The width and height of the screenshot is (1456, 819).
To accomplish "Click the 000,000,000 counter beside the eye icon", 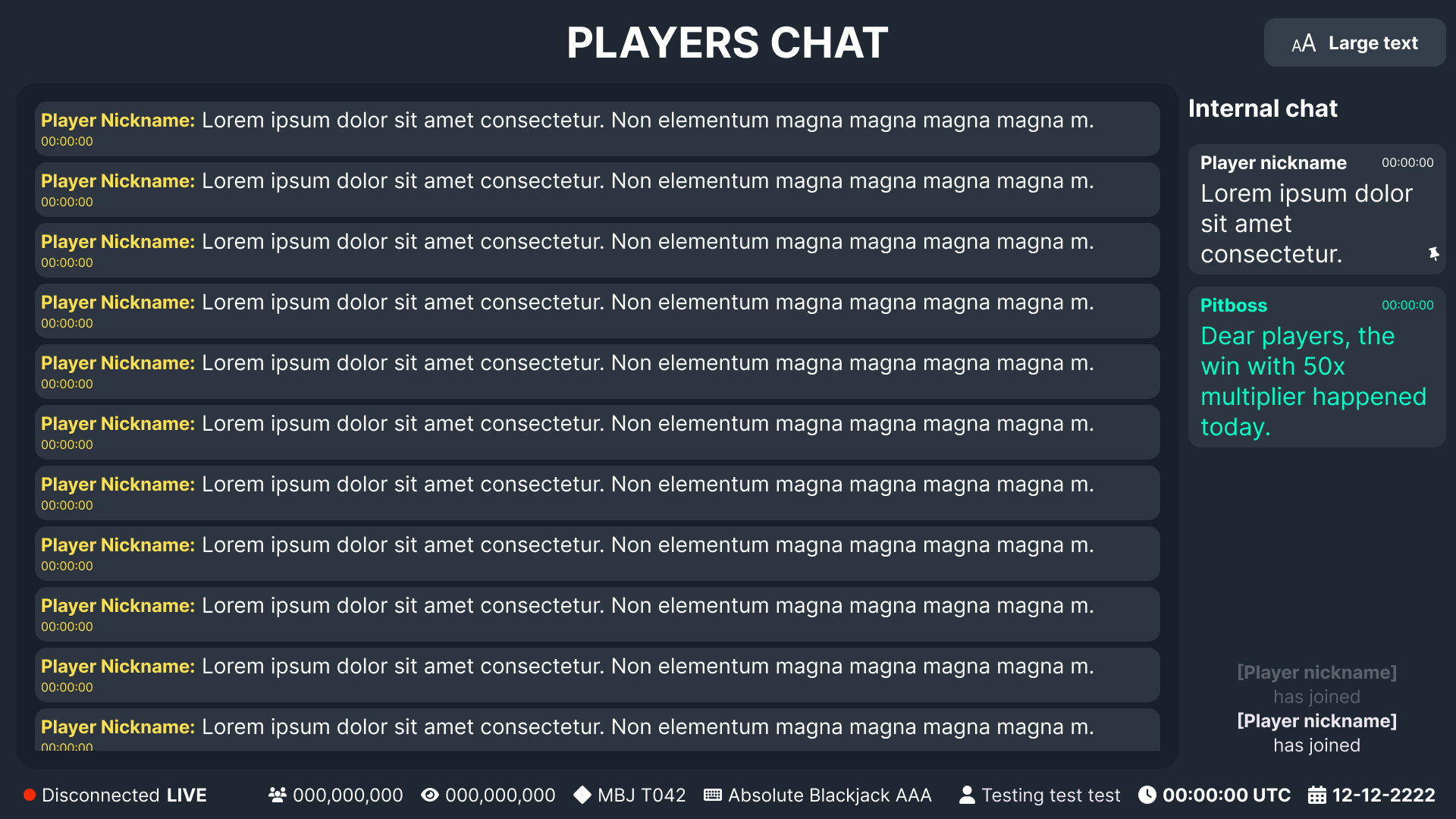I will [x=500, y=795].
